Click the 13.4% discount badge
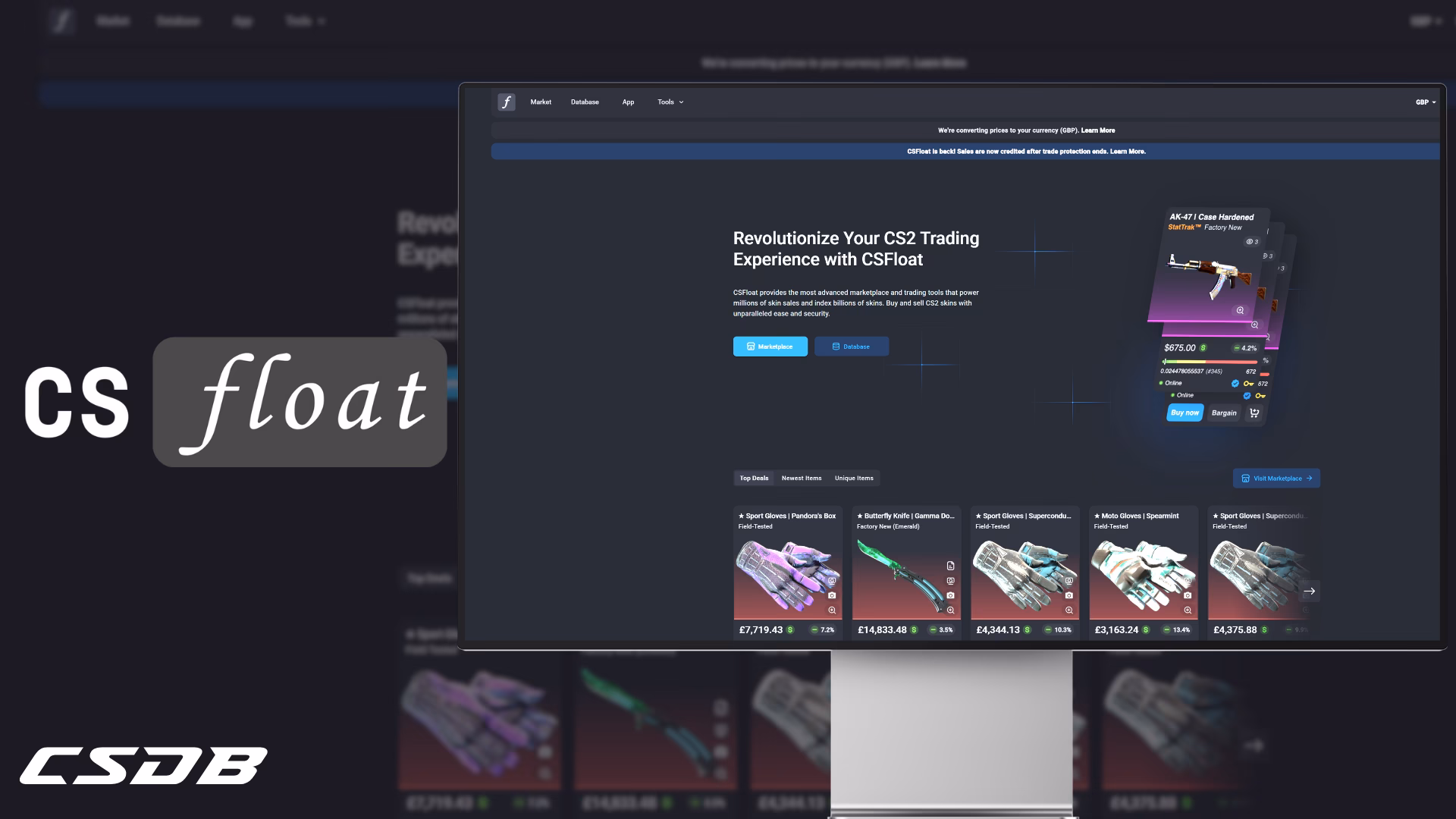Image resolution: width=1456 pixels, height=819 pixels. 1177,630
